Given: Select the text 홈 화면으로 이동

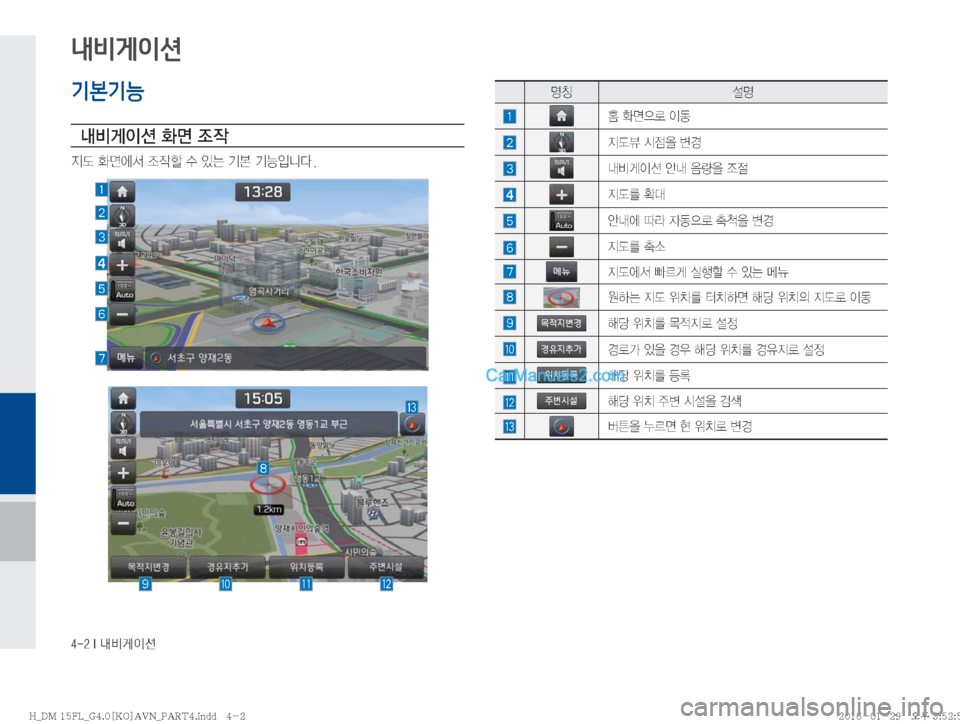Looking at the screenshot, I should (x=649, y=116).
